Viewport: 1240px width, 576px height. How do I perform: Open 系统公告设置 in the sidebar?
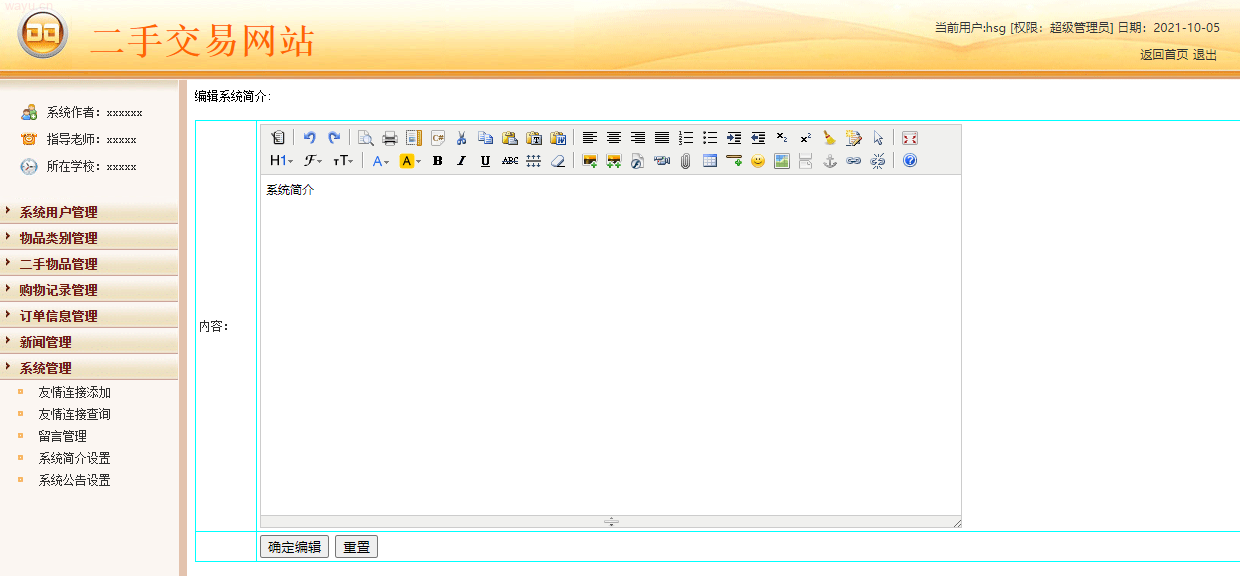[x=74, y=480]
